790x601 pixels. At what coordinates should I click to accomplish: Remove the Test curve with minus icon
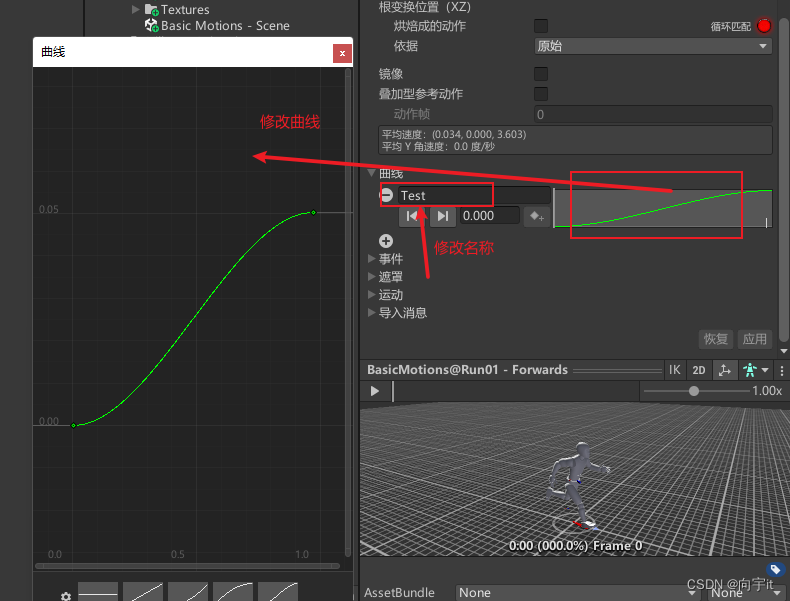tap(386, 195)
